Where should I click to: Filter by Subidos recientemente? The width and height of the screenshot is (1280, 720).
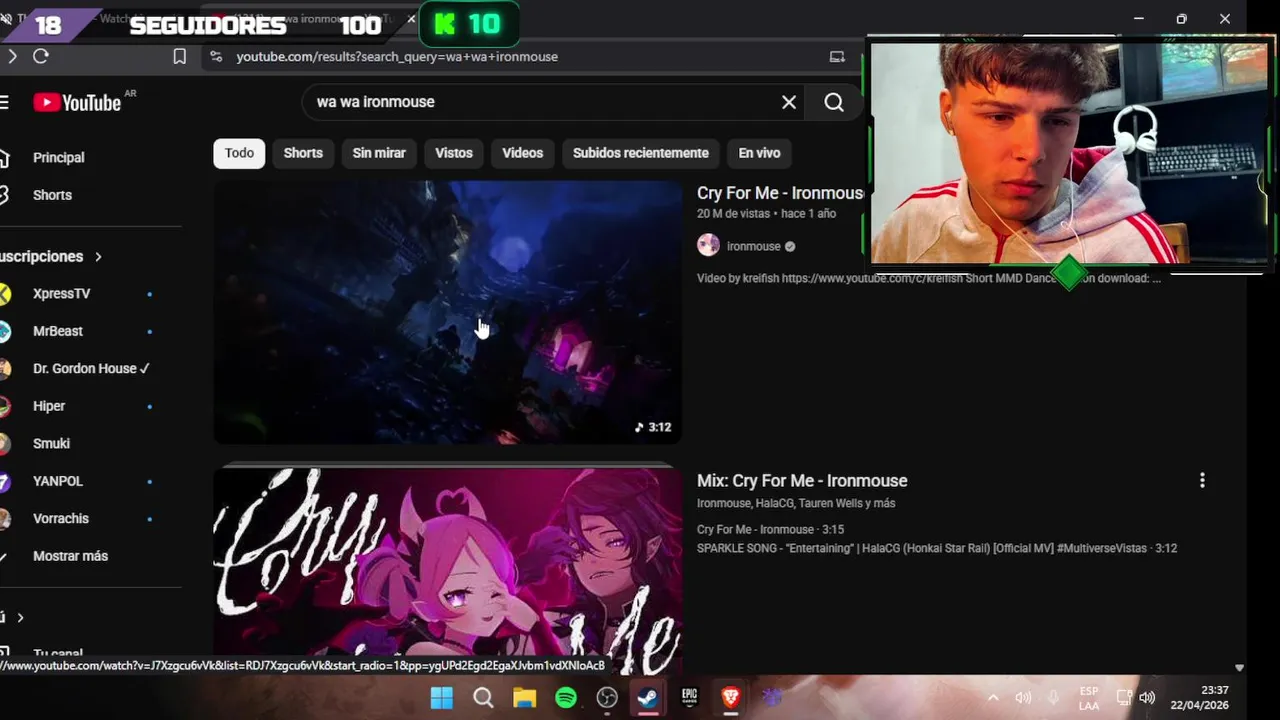tap(641, 153)
